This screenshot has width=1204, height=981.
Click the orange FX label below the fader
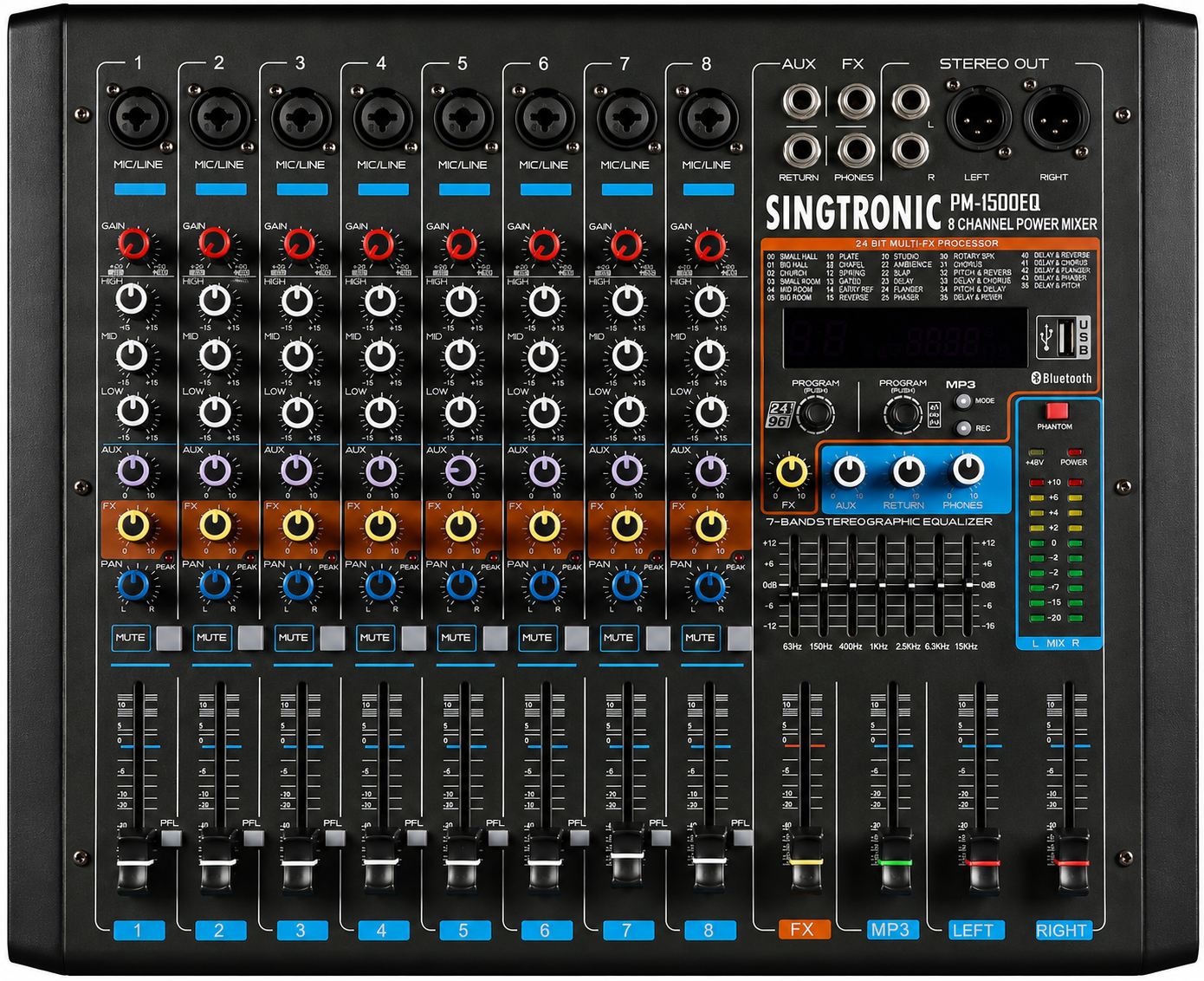click(803, 930)
